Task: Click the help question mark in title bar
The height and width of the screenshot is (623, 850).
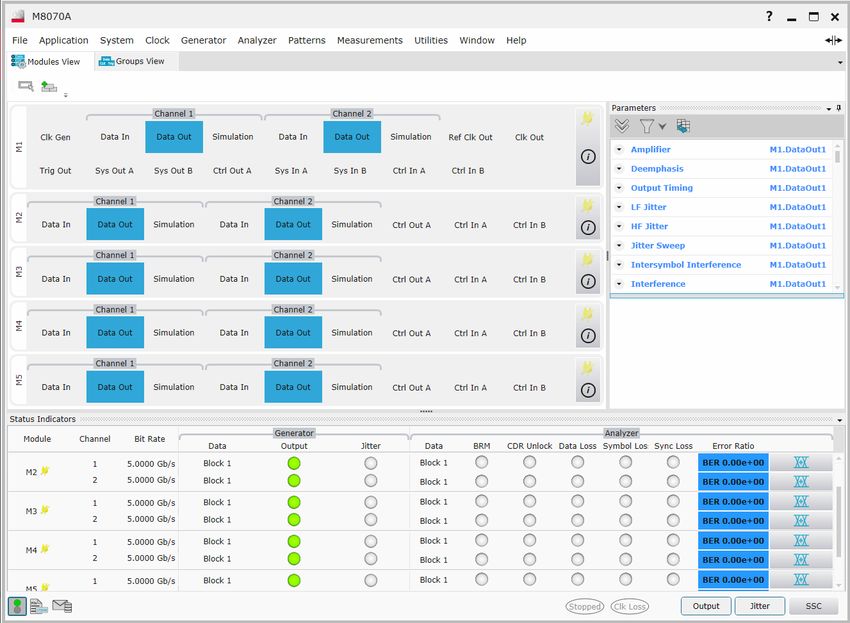Action: (769, 16)
